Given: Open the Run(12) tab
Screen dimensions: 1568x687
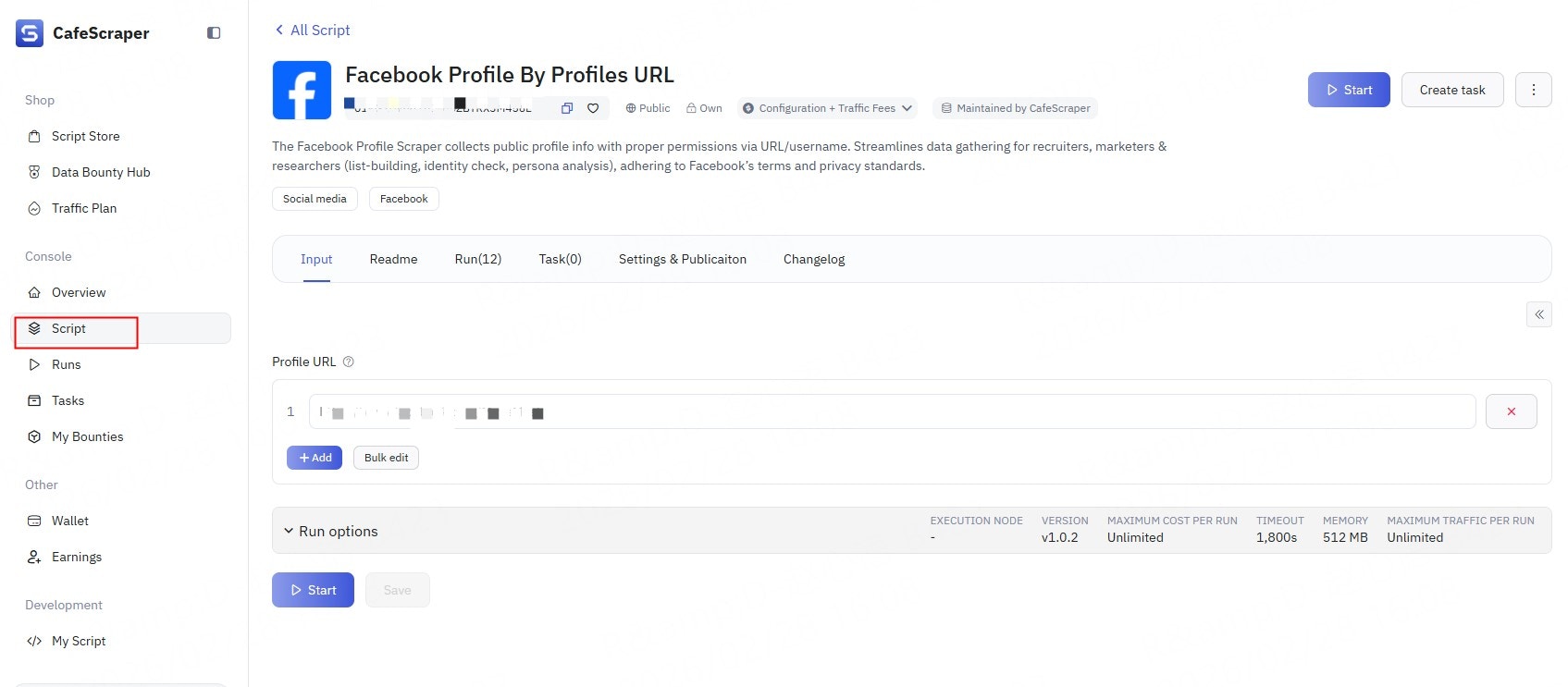Looking at the screenshot, I should (478, 259).
